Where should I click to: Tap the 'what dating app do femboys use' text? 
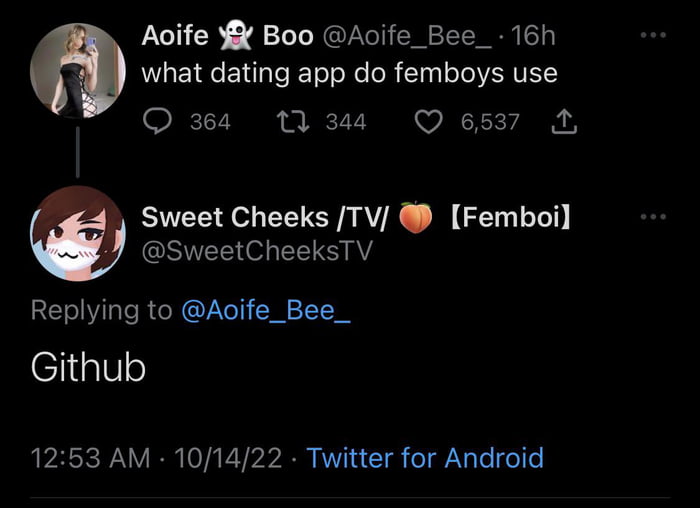[348, 73]
